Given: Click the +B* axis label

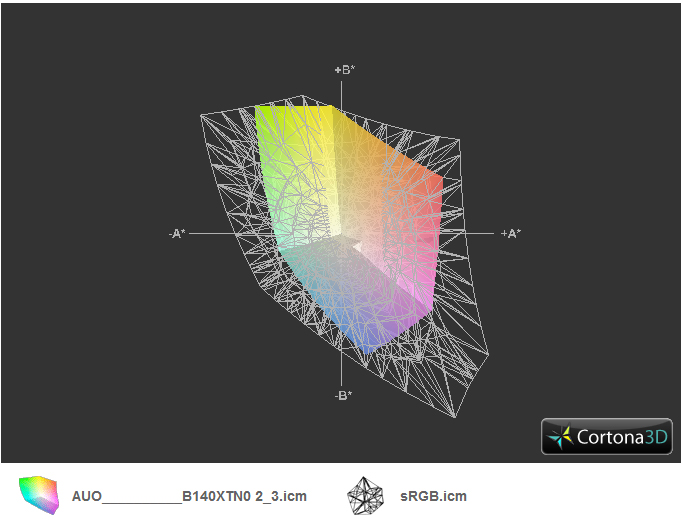Looking at the screenshot, I should point(345,70).
